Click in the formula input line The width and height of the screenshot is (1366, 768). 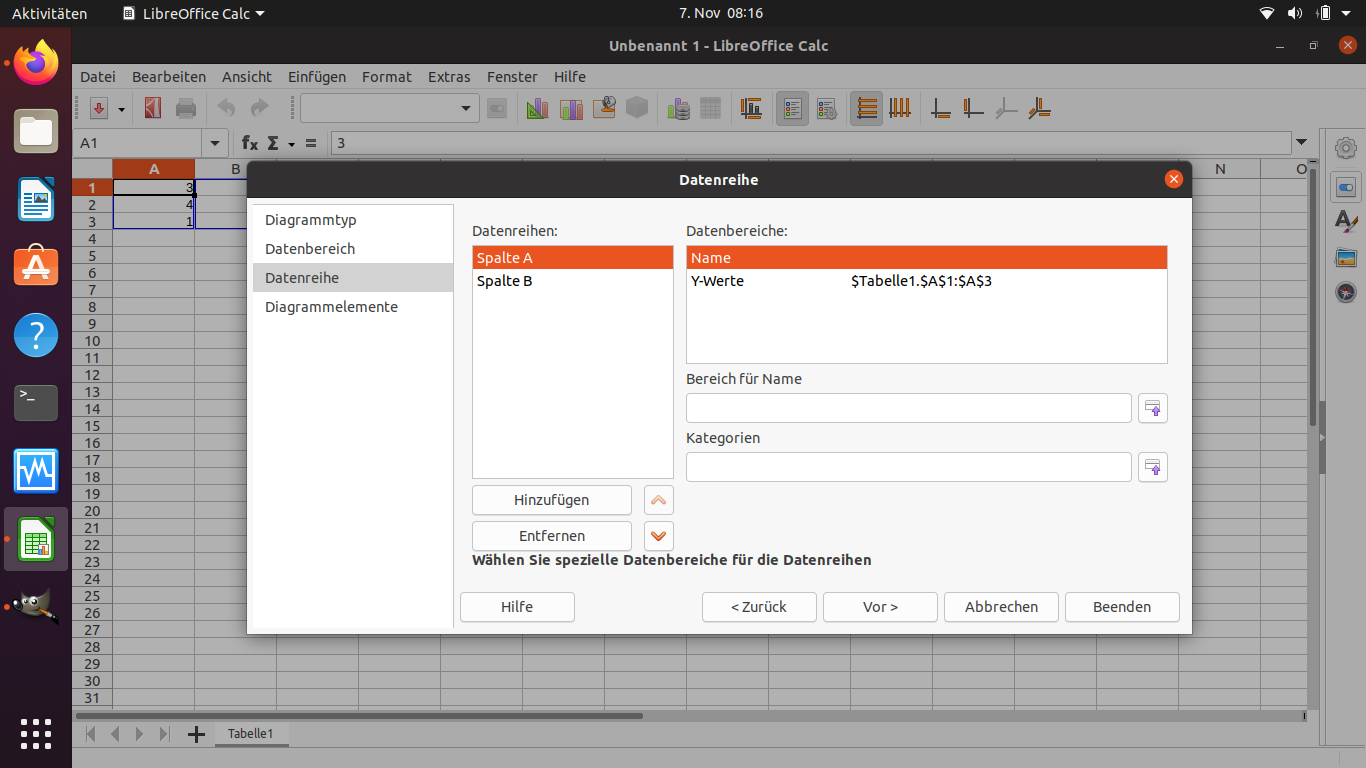810,143
